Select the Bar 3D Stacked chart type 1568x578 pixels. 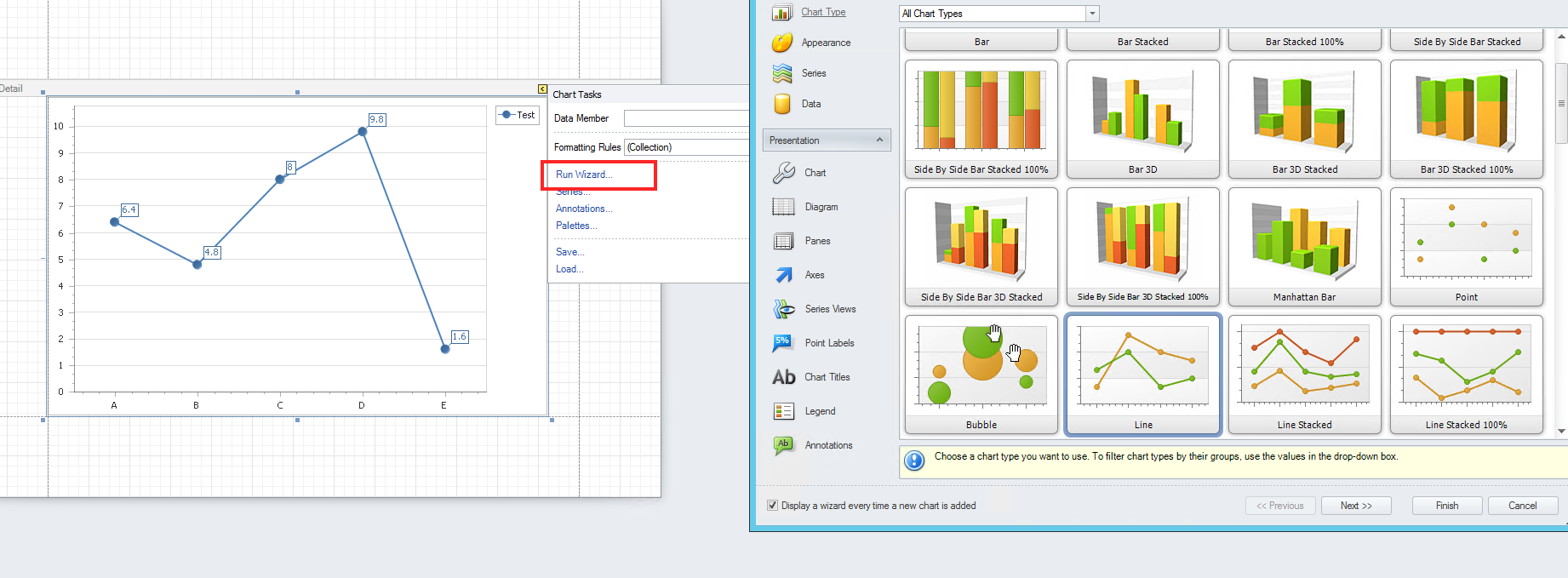1305,119
